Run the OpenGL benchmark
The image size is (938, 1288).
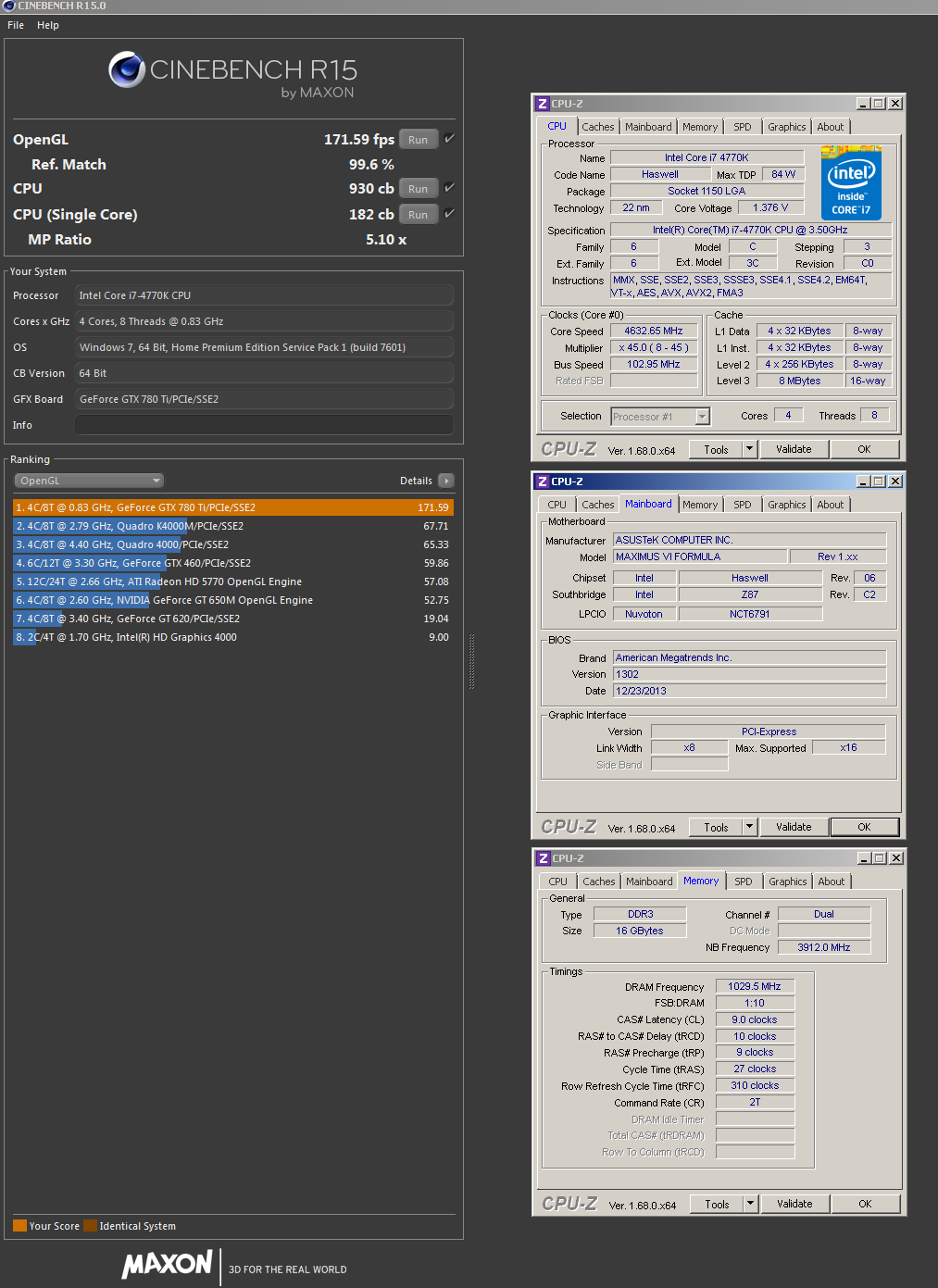tap(419, 140)
